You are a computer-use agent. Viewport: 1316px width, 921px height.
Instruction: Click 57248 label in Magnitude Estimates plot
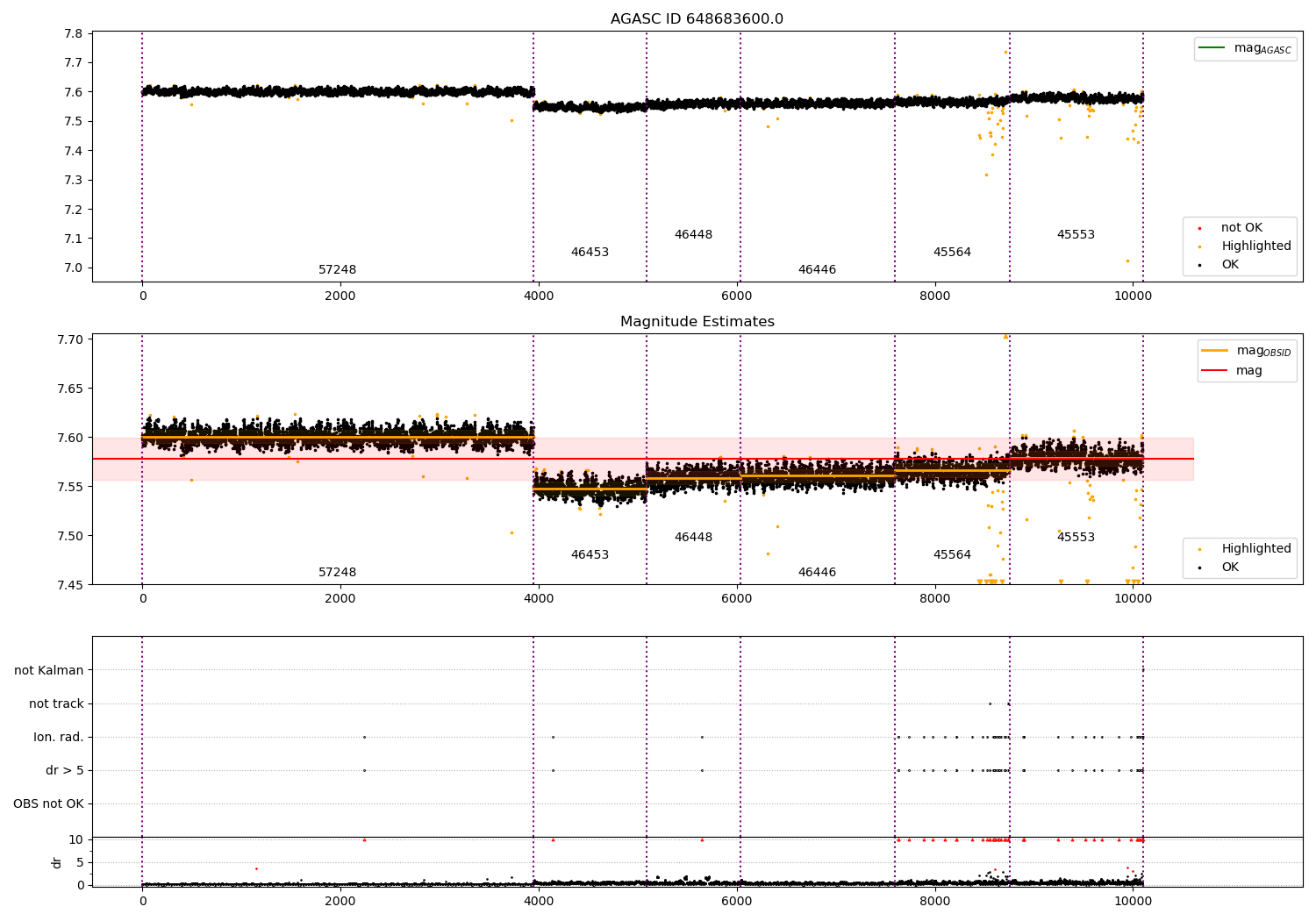point(337,573)
